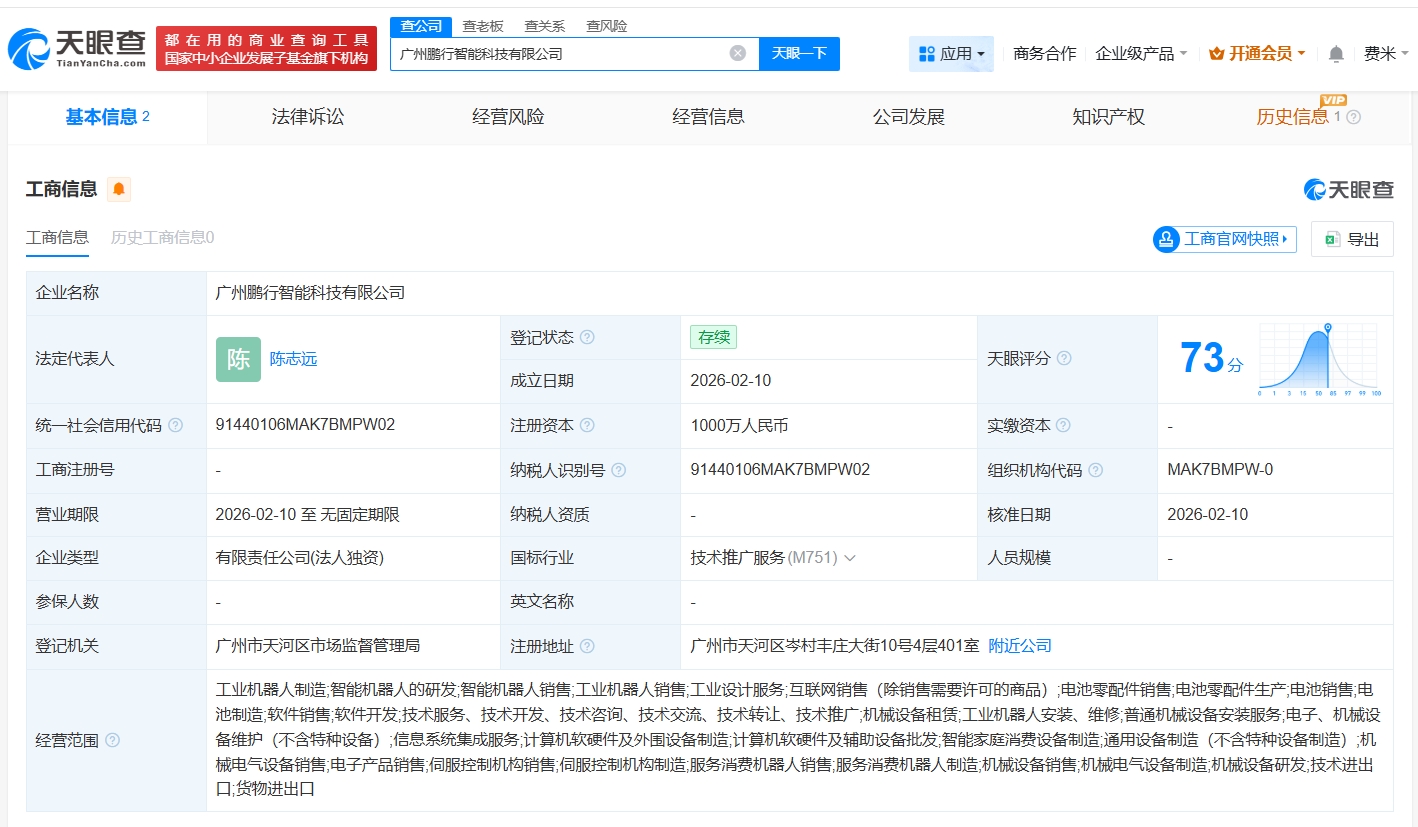Click the orange alert bell beside 工商信息
The image size is (1418, 827).
point(119,189)
